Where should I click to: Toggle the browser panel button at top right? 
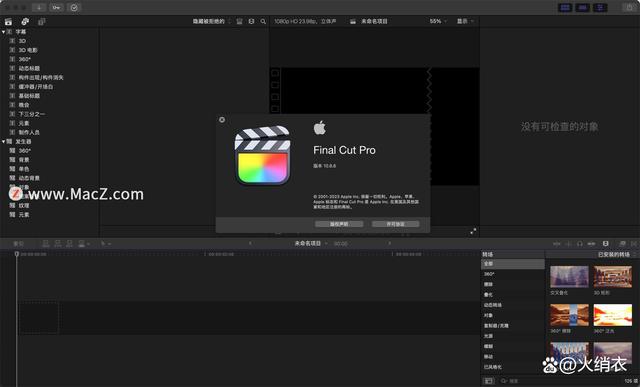pos(565,7)
